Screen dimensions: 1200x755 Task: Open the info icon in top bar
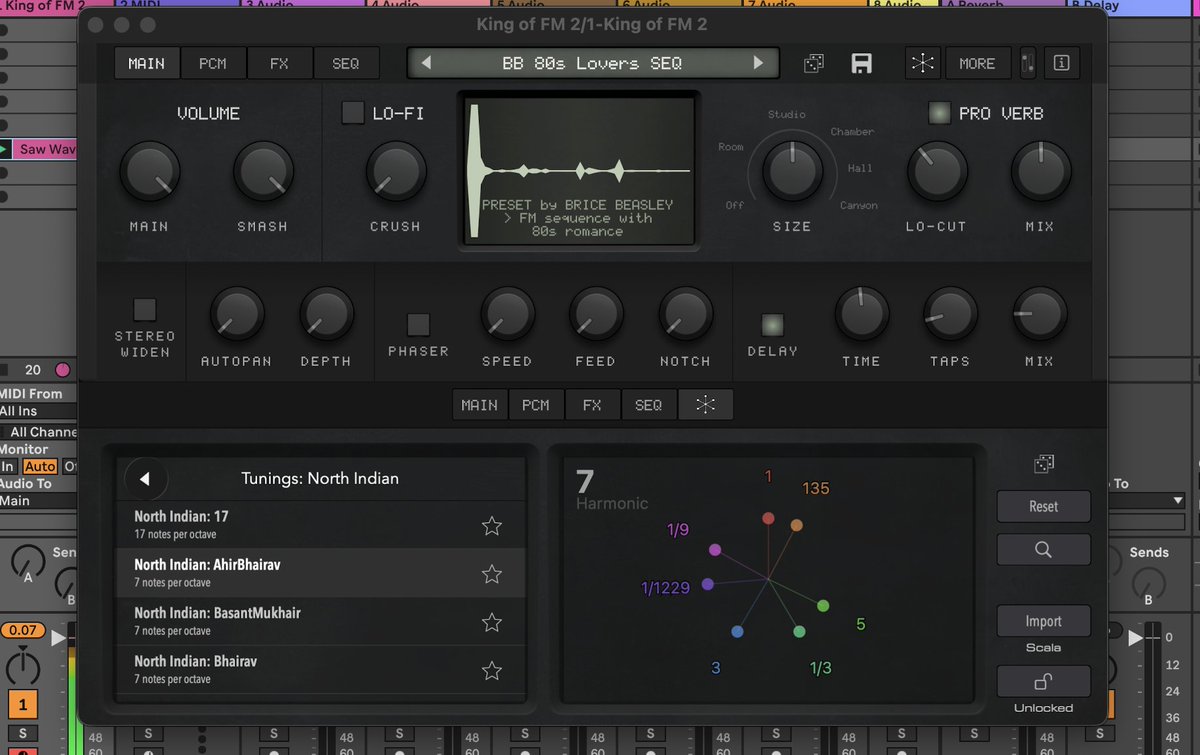pyautogui.click(x=1061, y=63)
